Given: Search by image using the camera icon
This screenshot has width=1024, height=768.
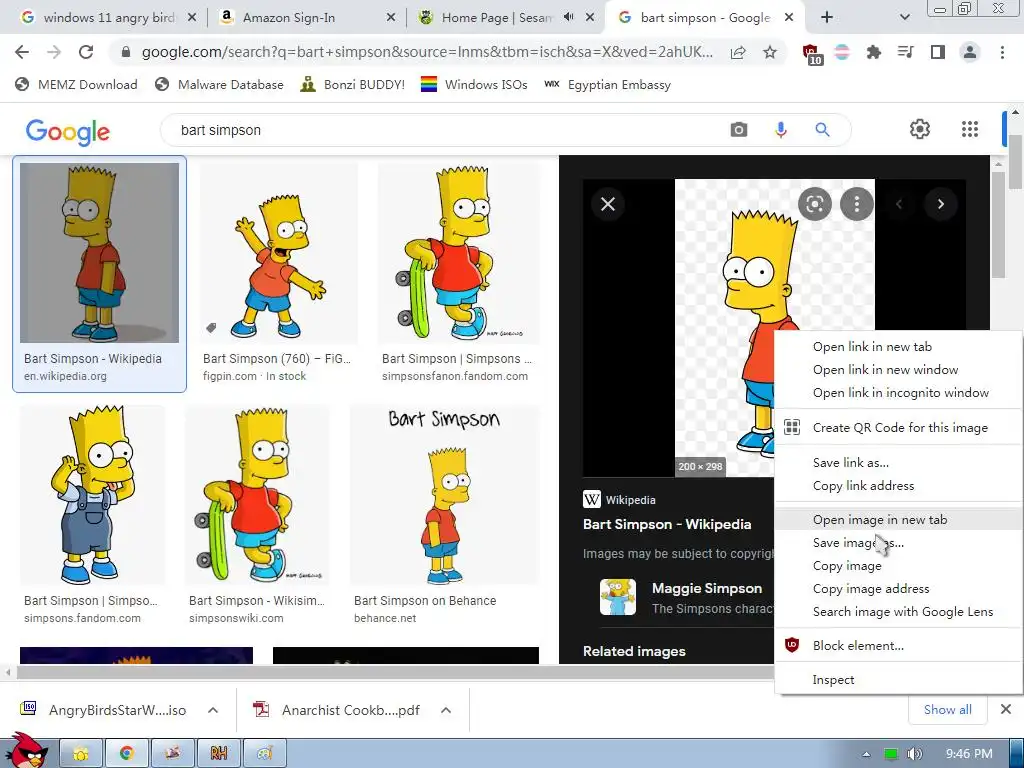Looking at the screenshot, I should (x=739, y=130).
